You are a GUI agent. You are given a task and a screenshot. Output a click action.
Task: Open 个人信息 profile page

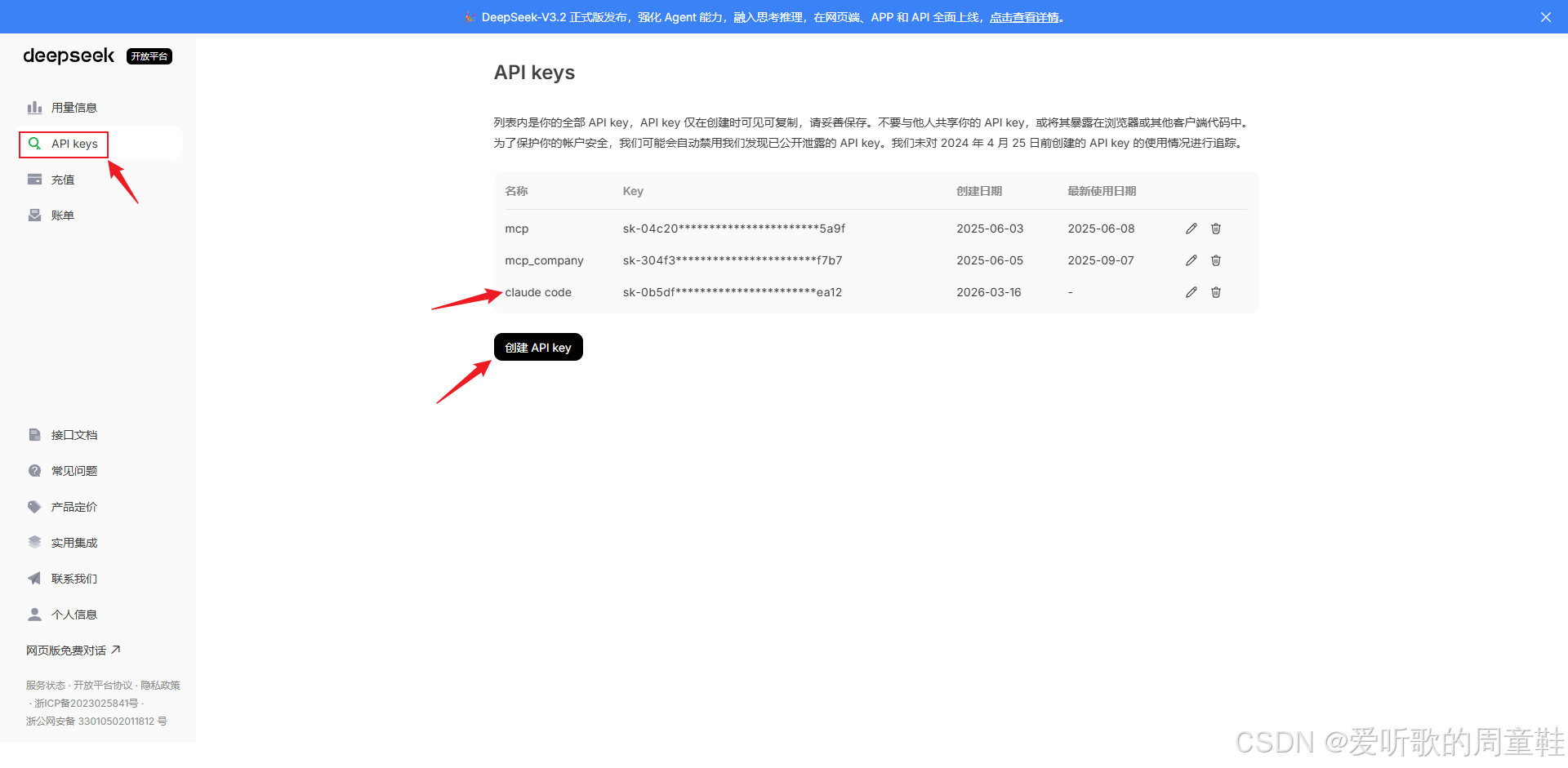[74, 615]
